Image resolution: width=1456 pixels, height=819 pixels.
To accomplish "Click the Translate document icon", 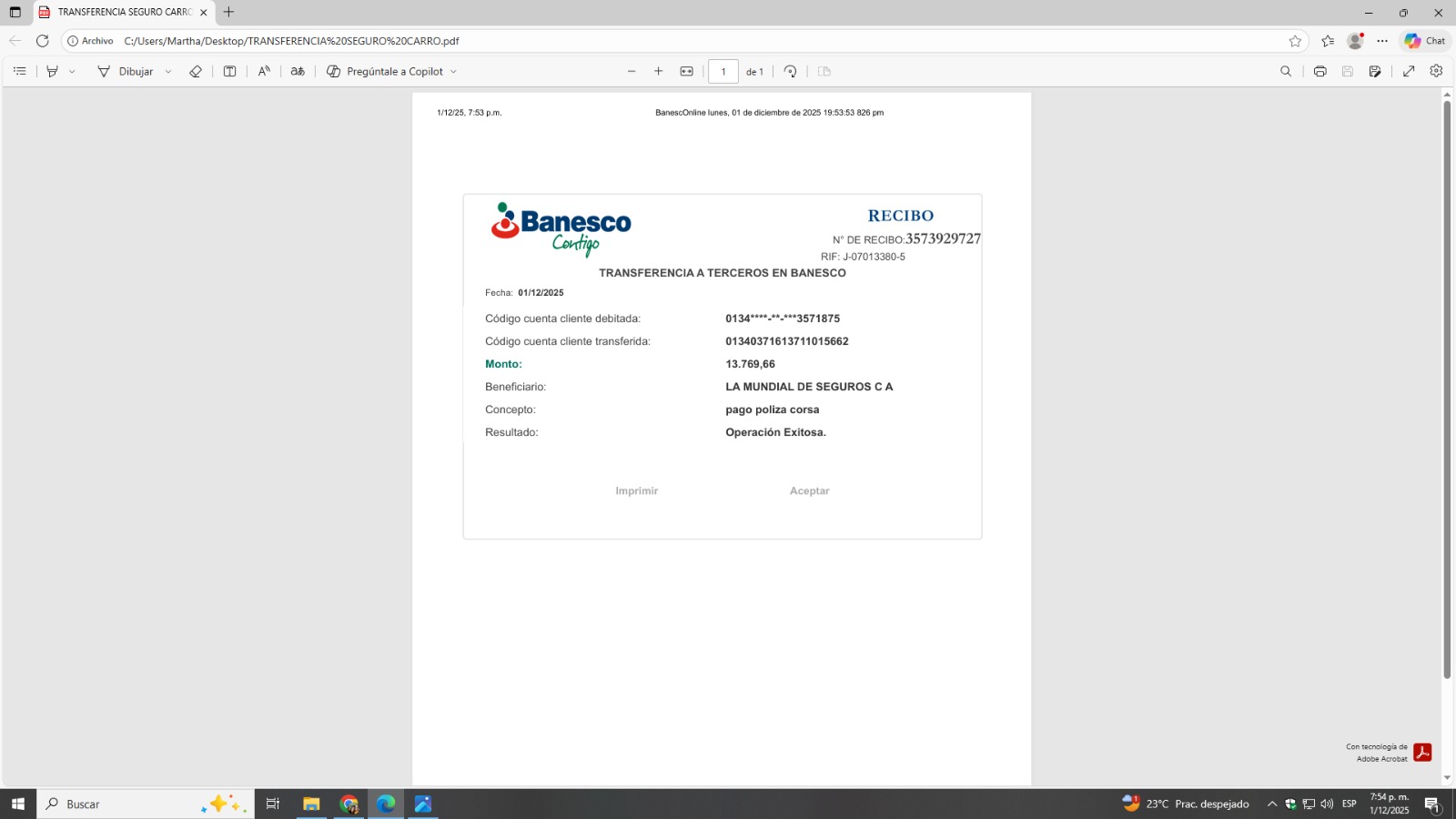I will (298, 71).
